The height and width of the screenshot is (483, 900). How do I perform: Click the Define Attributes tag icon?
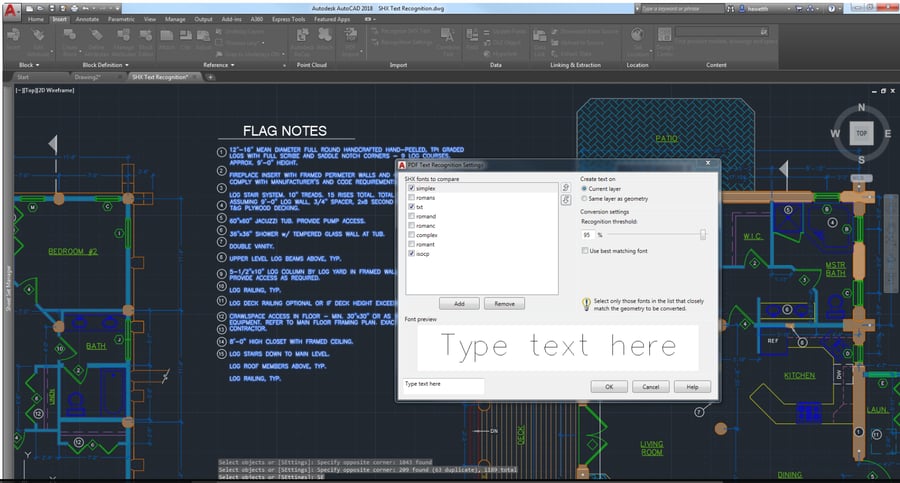coord(96,35)
